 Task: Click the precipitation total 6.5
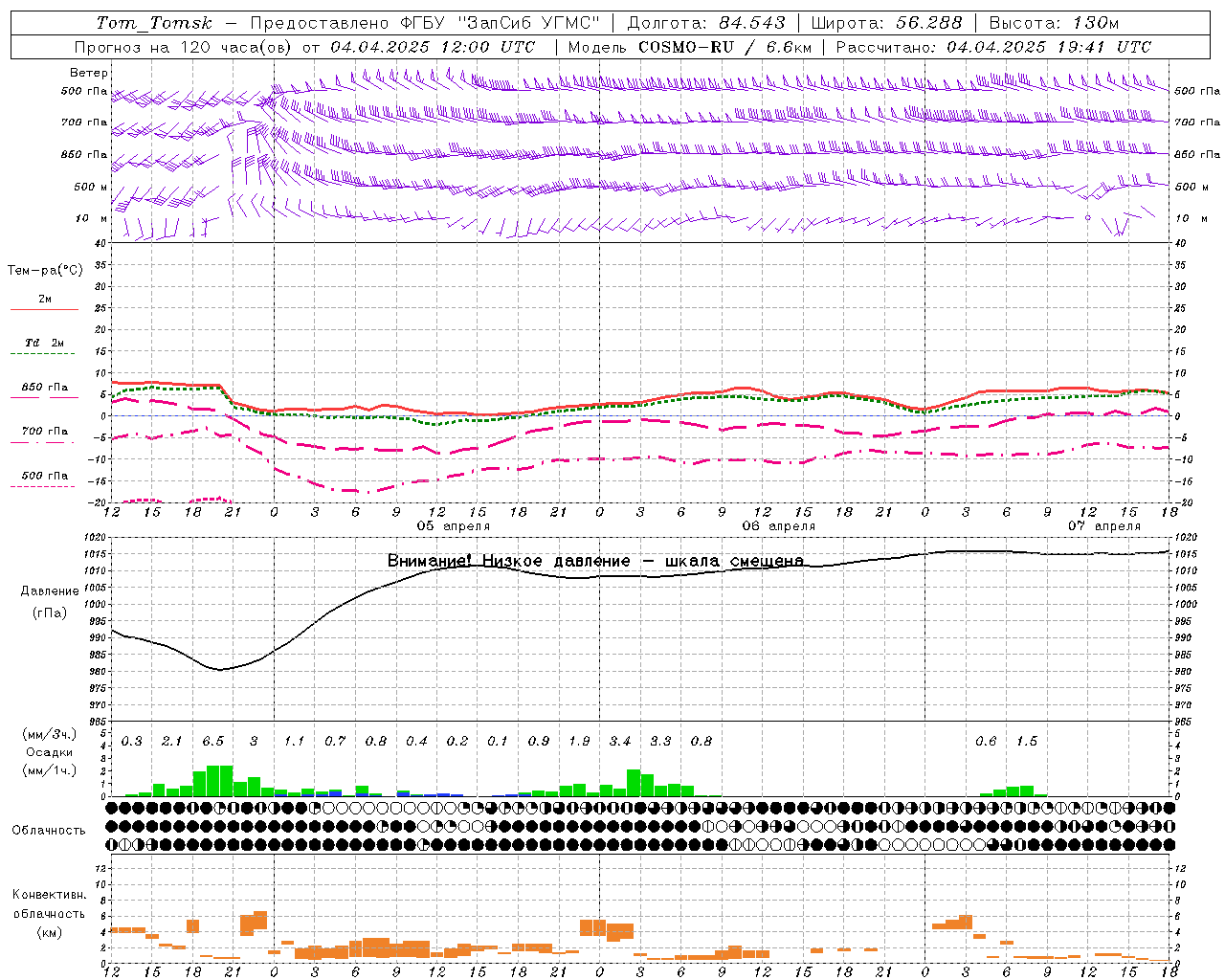click(212, 742)
